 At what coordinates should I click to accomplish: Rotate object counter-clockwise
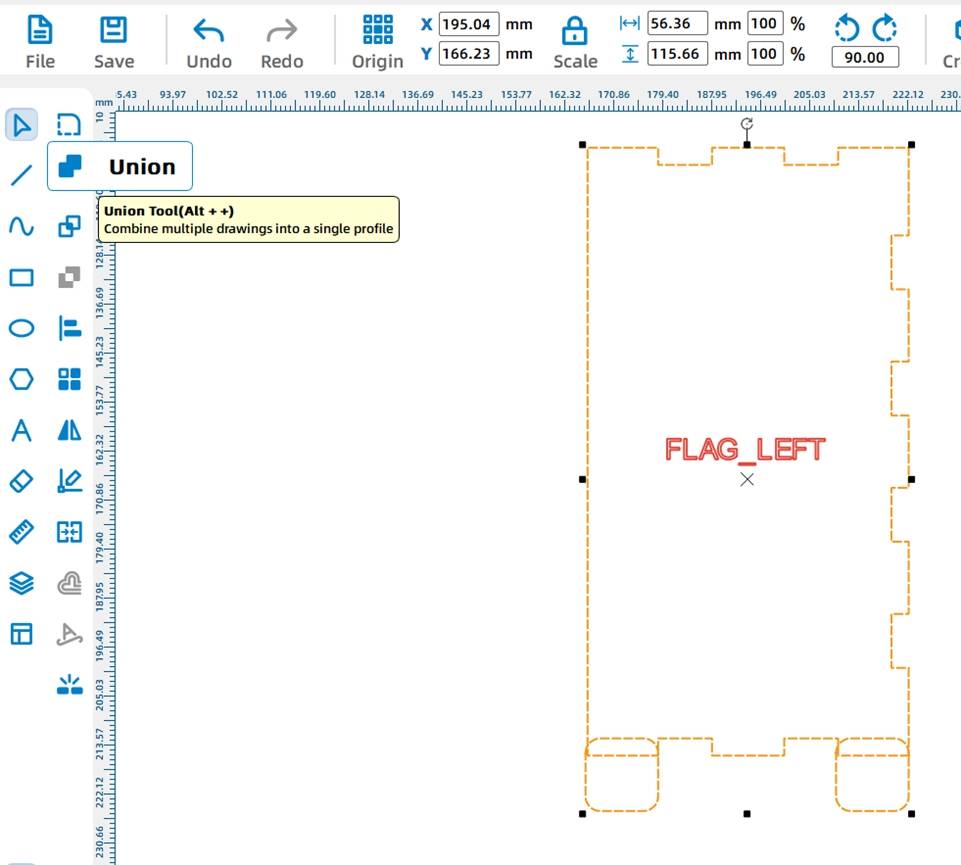[846, 28]
